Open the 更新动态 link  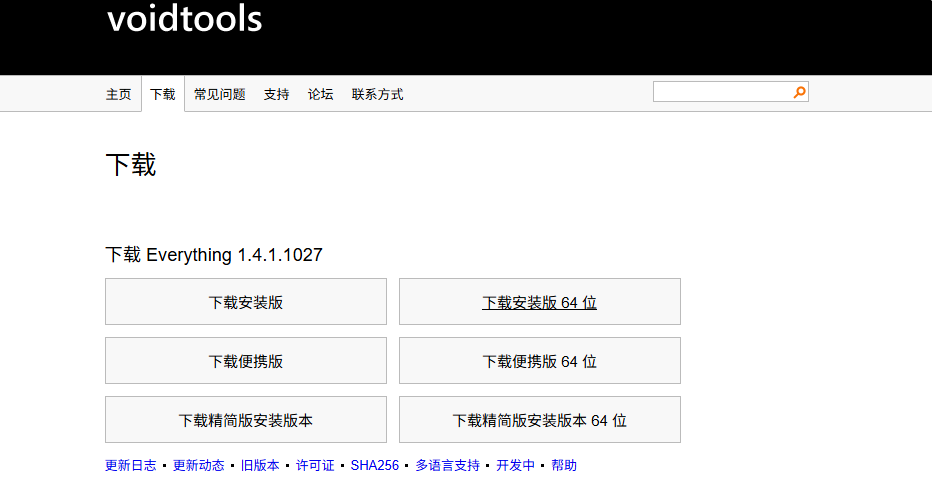199,465
